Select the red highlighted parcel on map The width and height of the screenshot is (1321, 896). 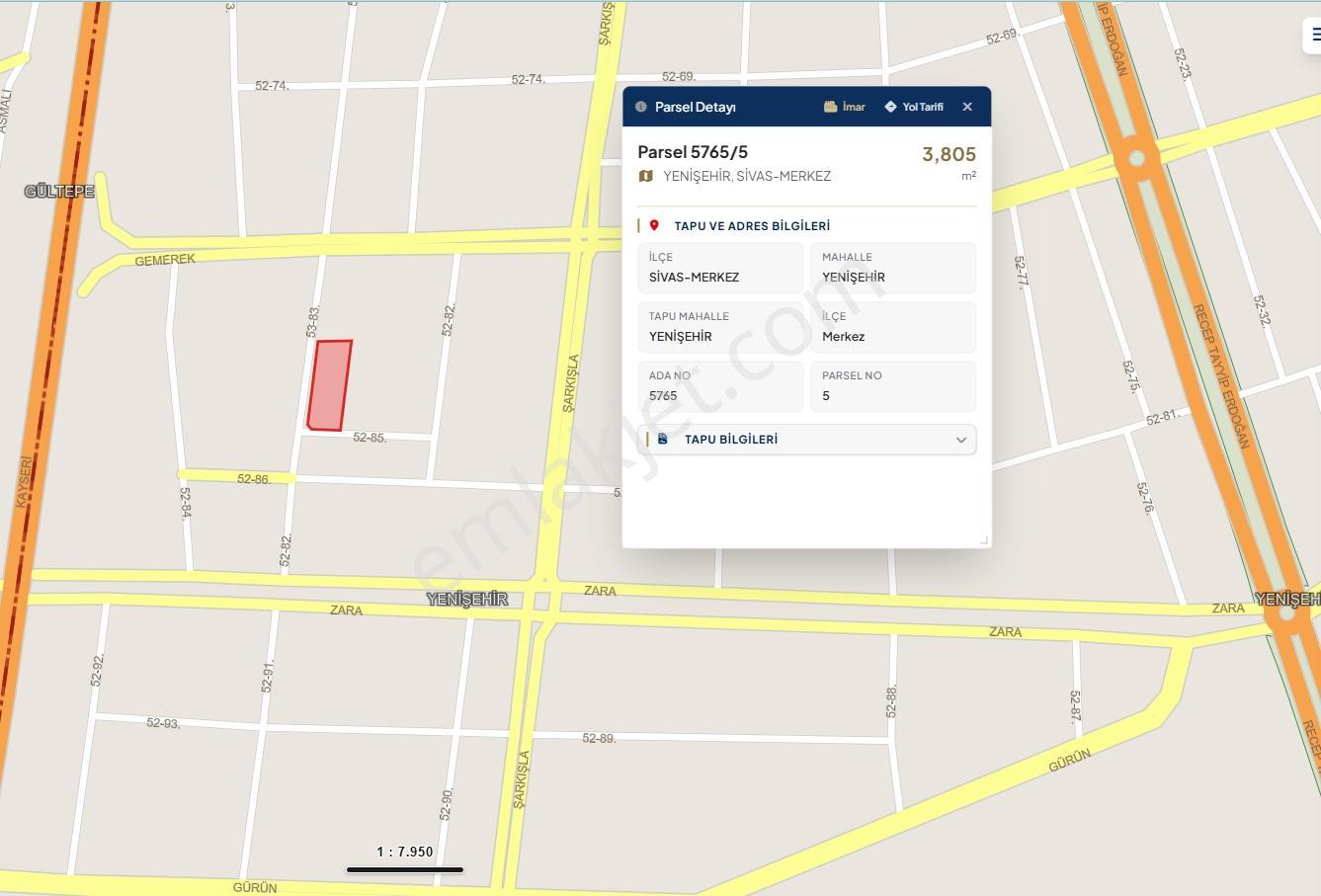tap(330, 385)
